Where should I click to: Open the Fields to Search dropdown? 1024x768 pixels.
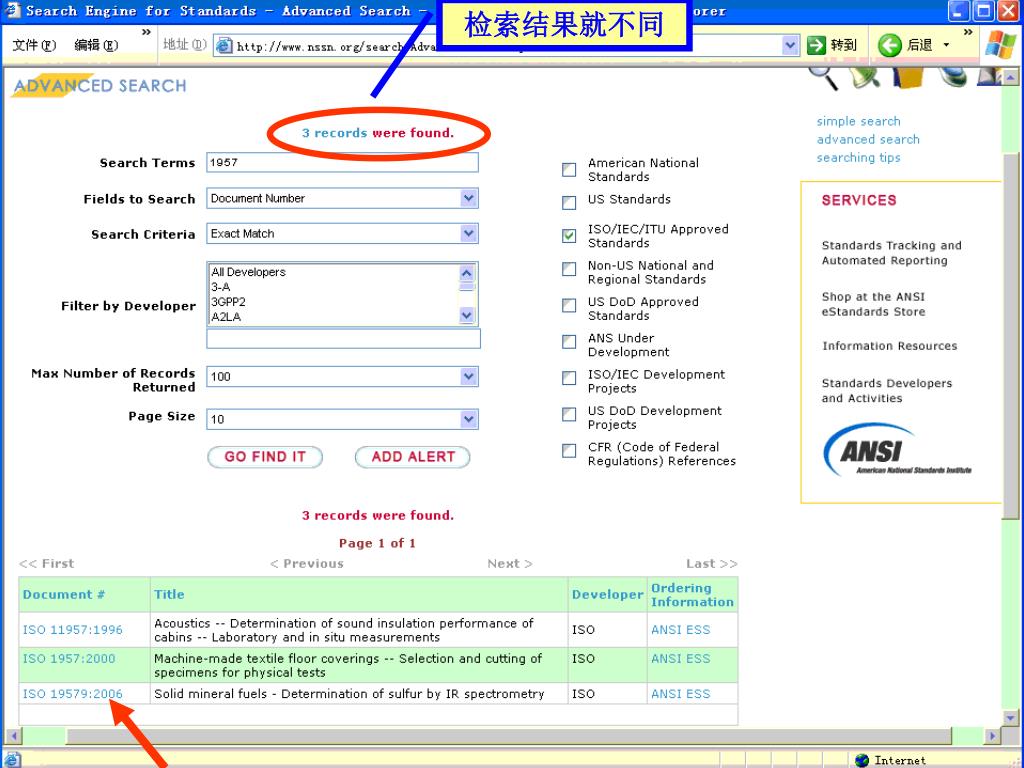tap(468, 198)
